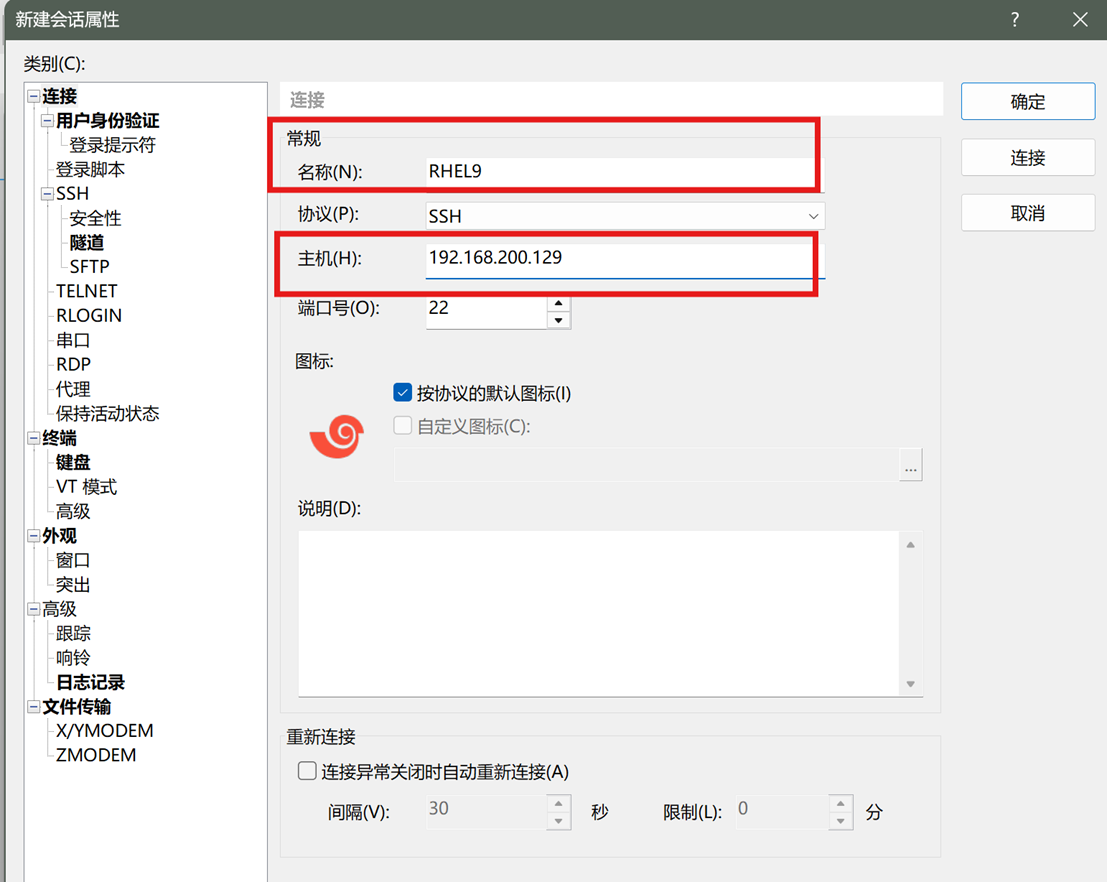The image size is (1107, 882).
Task: Select 登录提示符 in the category tree
Action: (112, 145)
